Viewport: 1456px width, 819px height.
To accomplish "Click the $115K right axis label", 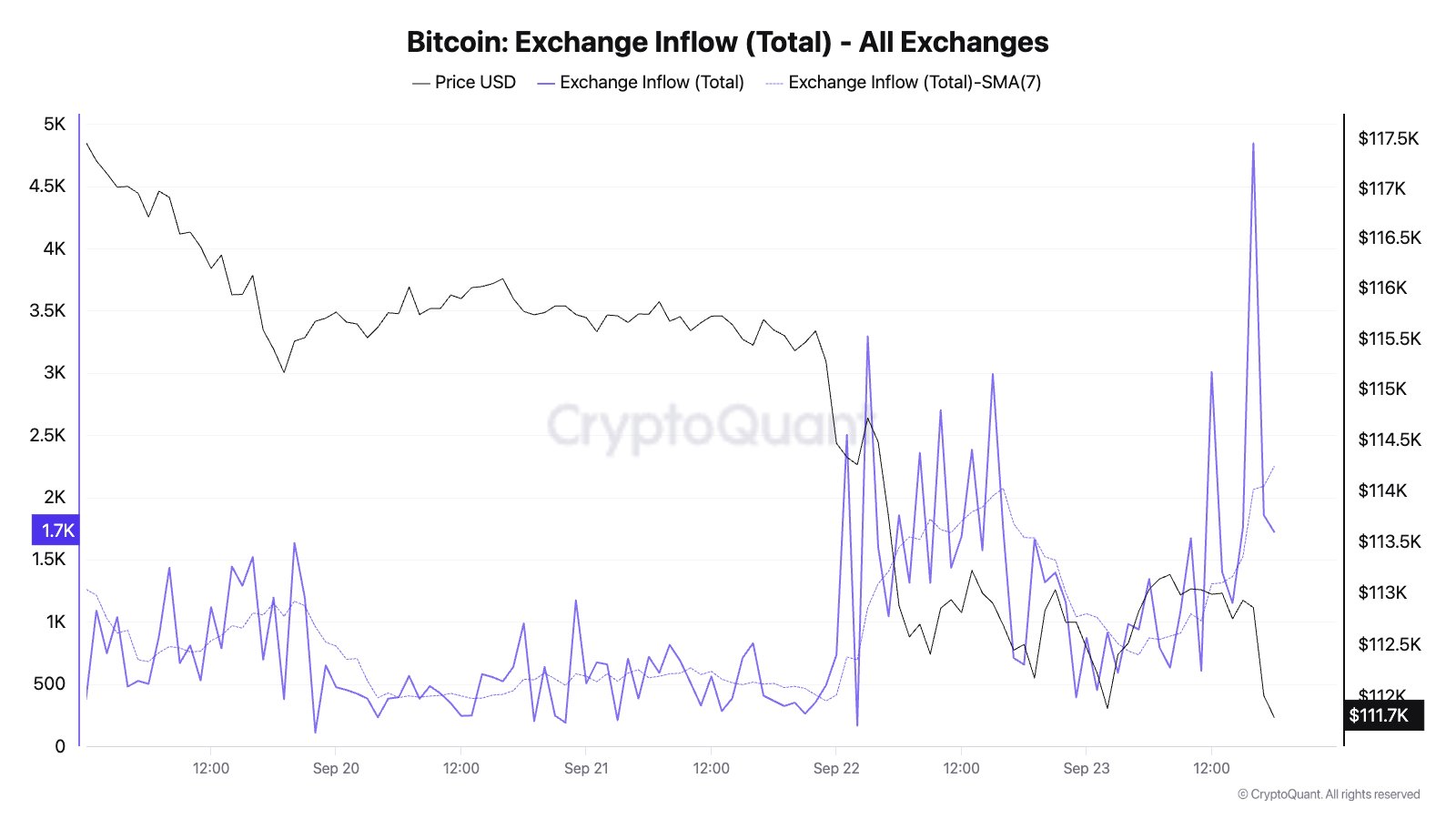I will coord(1382,389).
